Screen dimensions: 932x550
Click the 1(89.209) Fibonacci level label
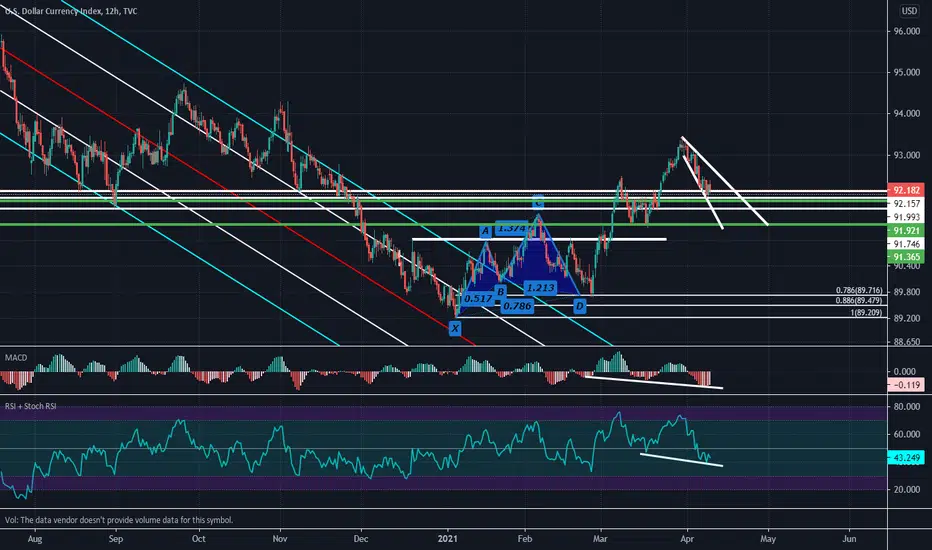click(x=867, y=312)
